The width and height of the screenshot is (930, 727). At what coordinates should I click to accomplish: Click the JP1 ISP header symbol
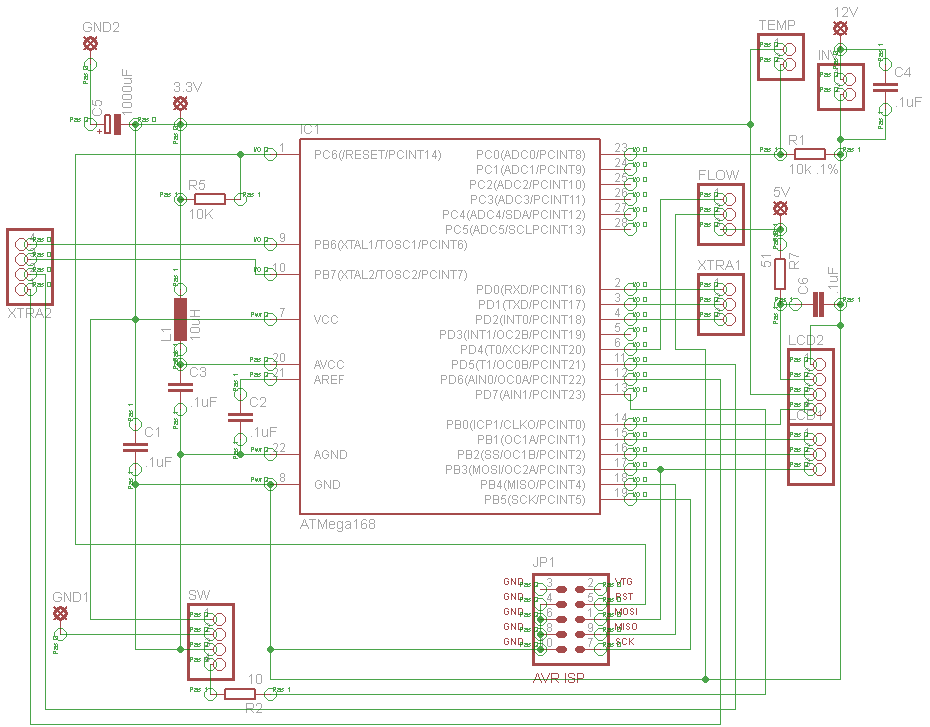coord(571,620)
